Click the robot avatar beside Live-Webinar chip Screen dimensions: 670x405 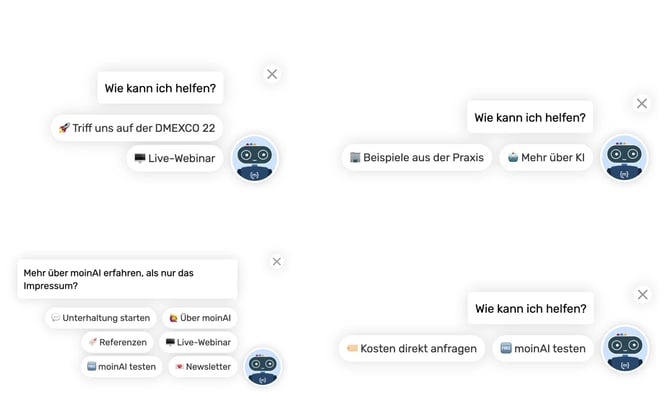click(254, 159)
